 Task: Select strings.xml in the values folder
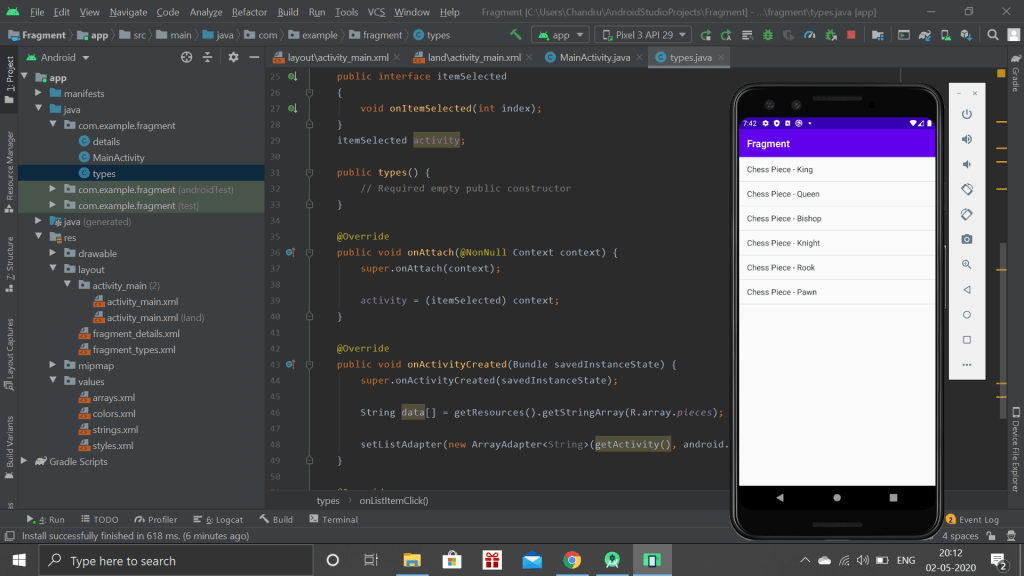[114, 430]
